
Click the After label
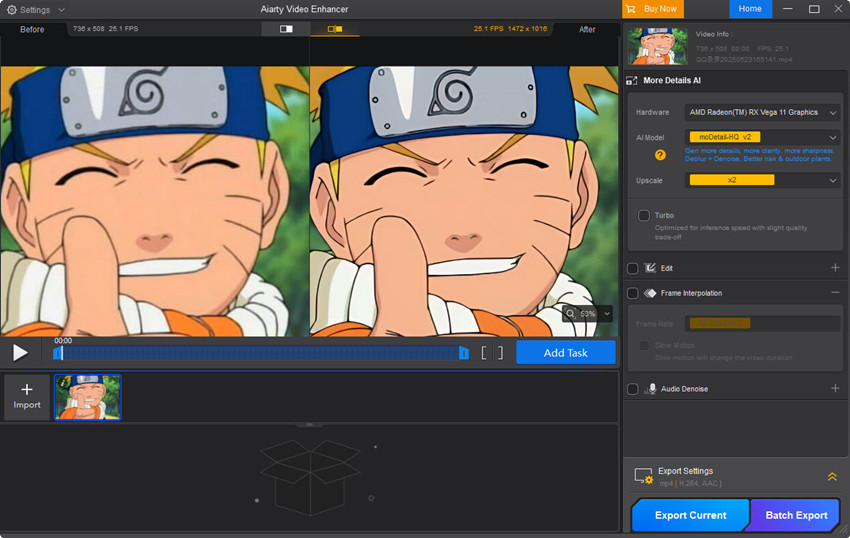pyautogui.click(x=587, y=29)
